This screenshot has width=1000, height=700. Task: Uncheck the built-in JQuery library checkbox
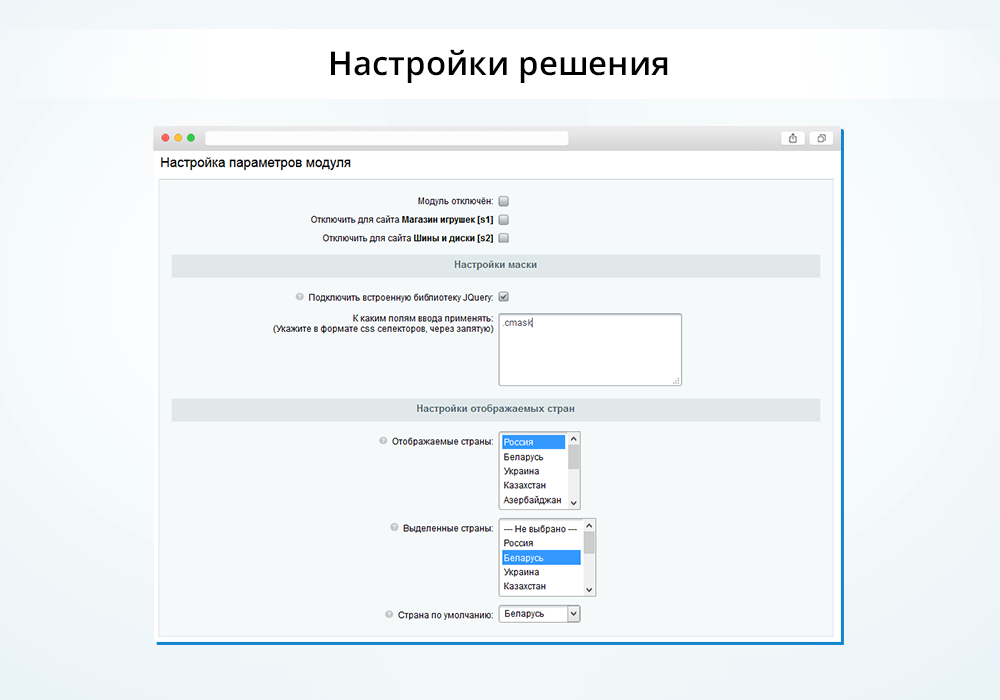[505, 296]
